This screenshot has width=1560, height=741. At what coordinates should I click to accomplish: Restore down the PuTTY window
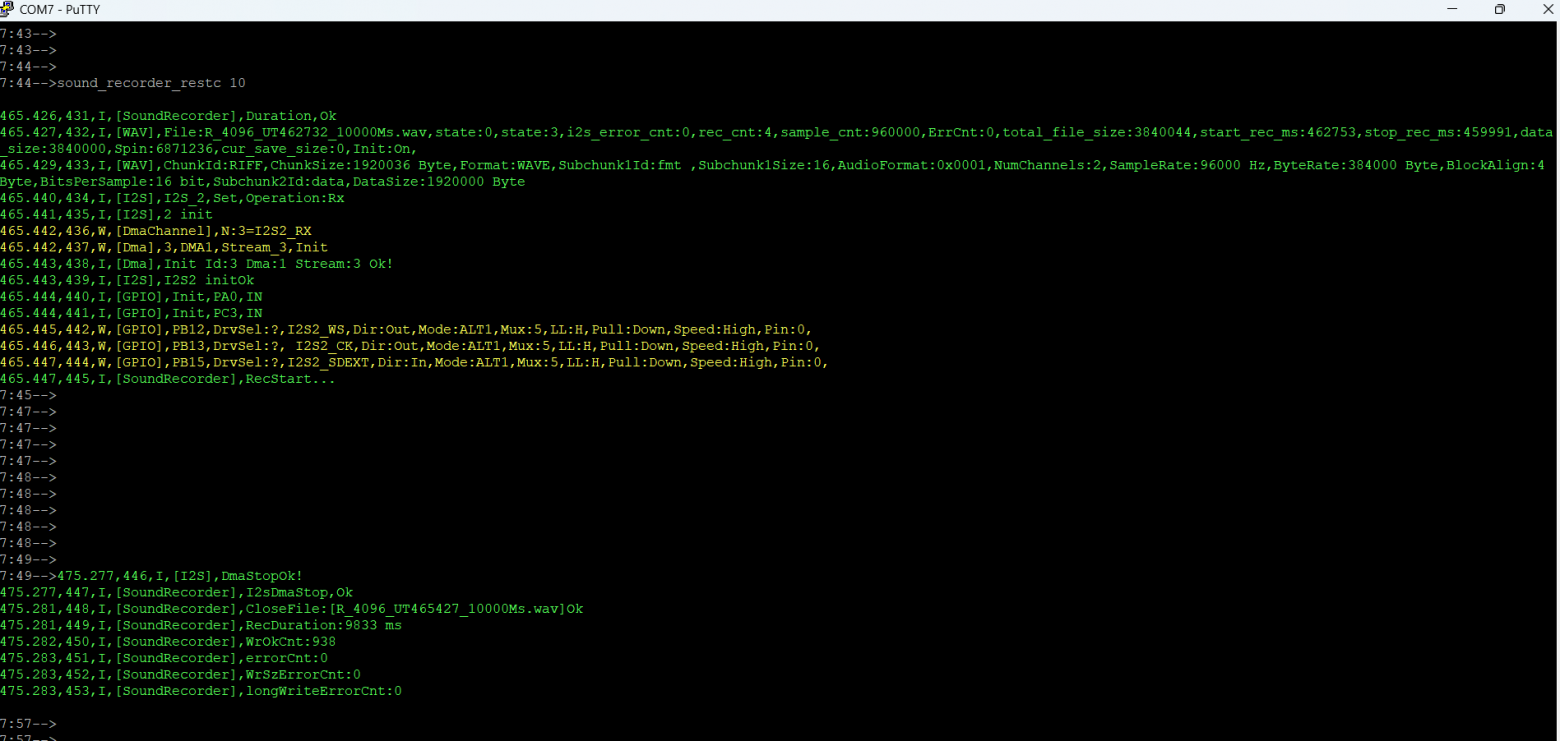(x=1499, y=9)
